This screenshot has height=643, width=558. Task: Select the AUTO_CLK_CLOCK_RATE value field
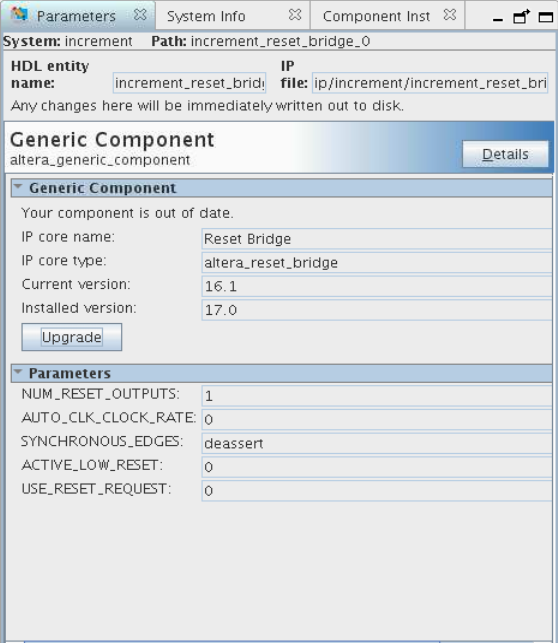tap(376, 420)
